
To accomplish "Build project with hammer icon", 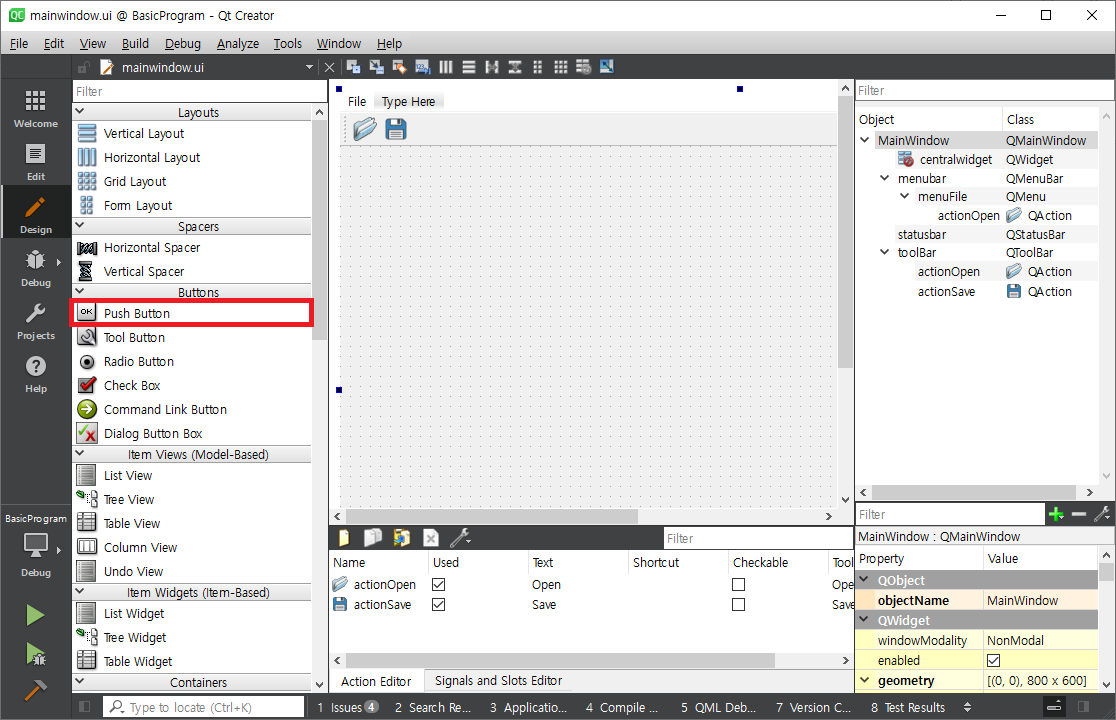I will (x=35, y=689).
